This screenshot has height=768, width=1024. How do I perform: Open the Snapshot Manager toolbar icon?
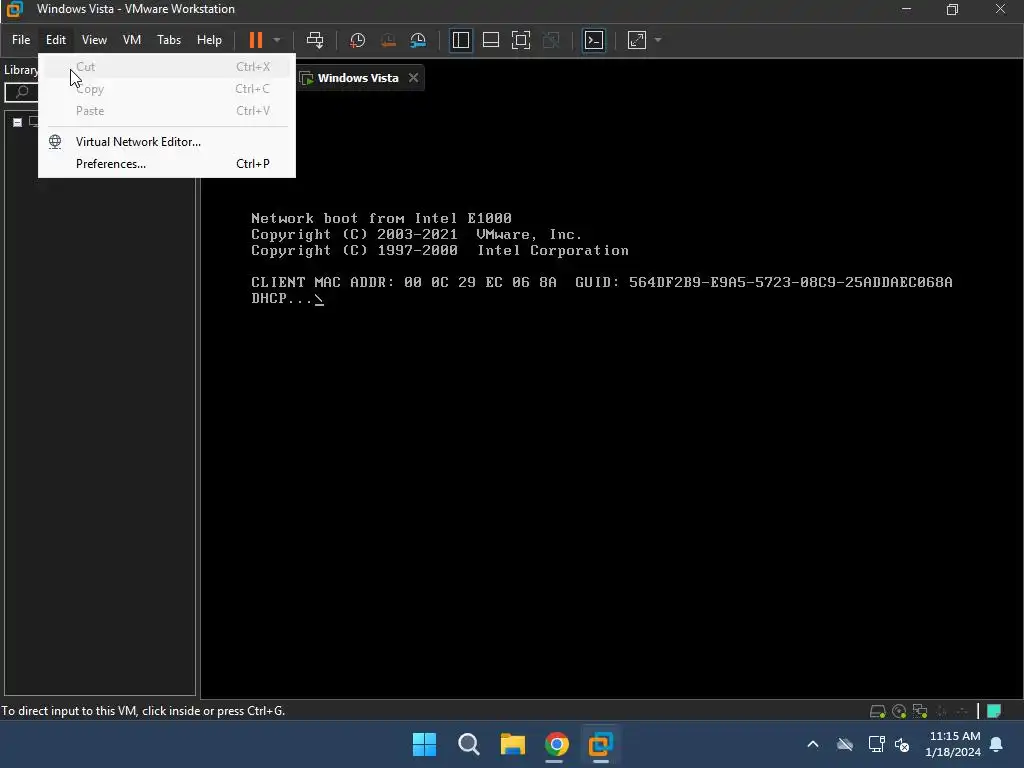click(x=418, y=40)
